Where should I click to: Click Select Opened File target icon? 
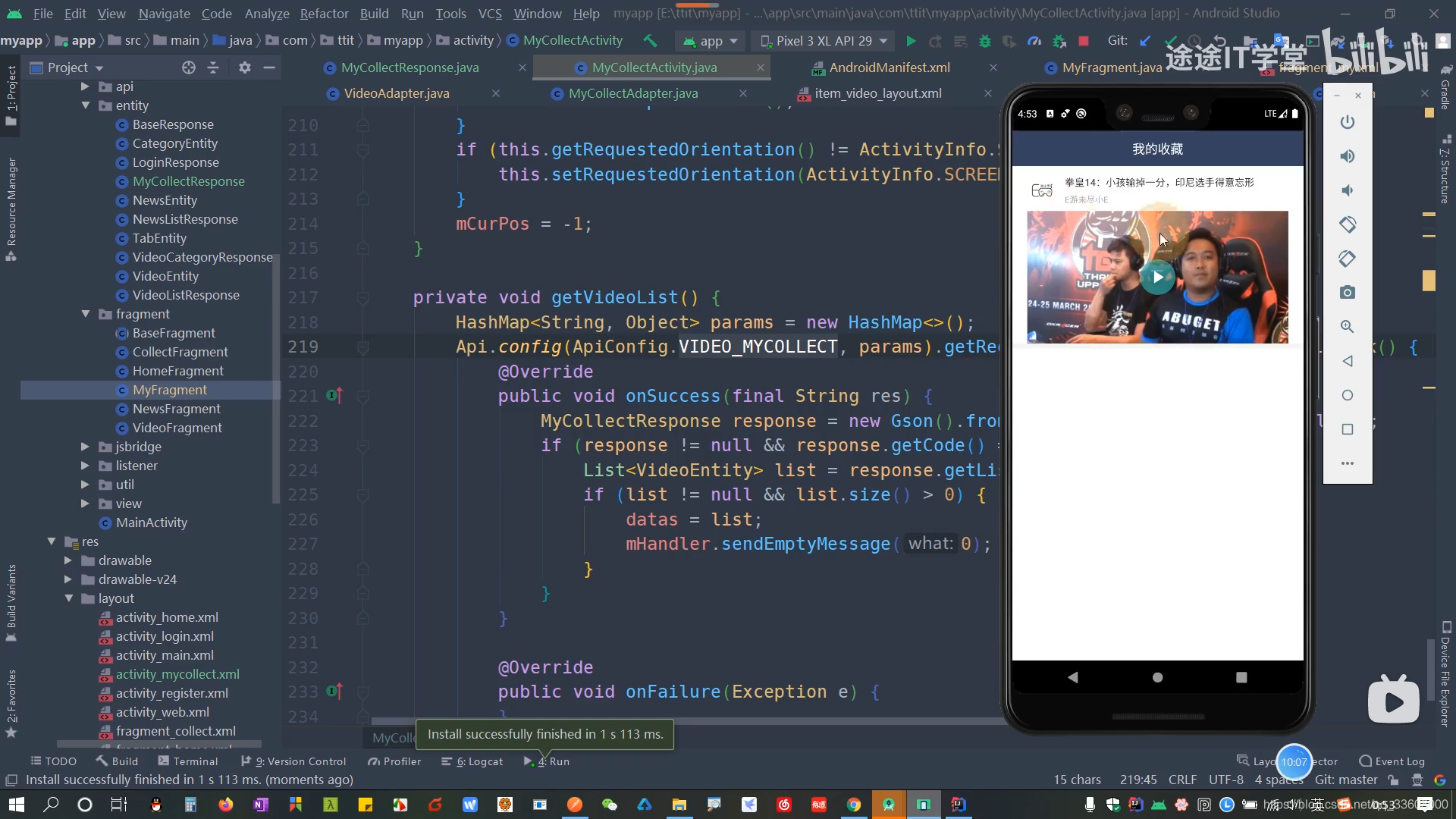189,67
